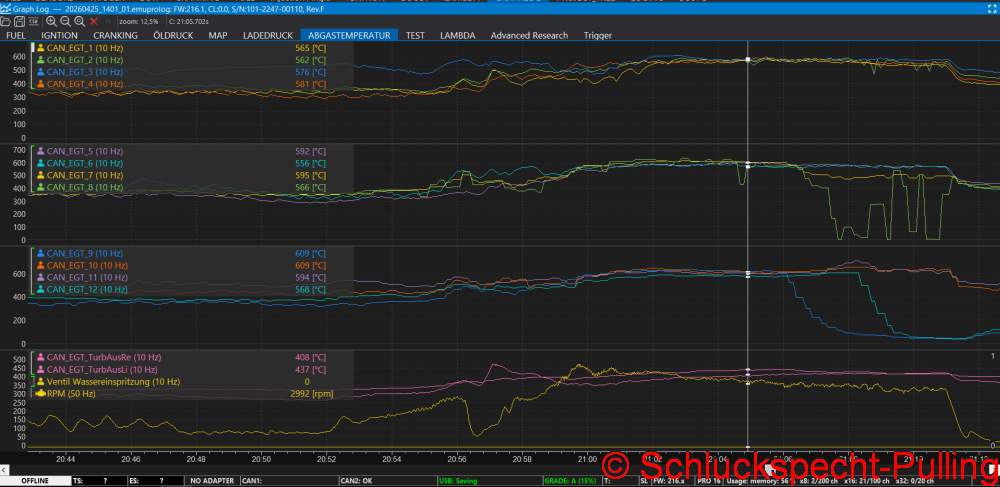Click the zoom out magnifier icon
Viewport: 1000px width, 487px height.
(x=66, y=22)
